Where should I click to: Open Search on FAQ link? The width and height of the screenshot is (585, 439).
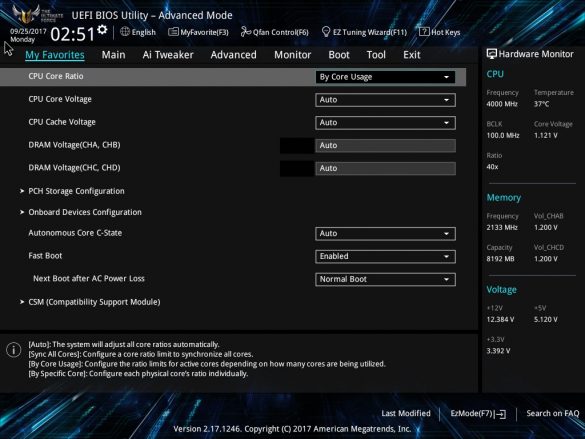click(x=553, y=413)
